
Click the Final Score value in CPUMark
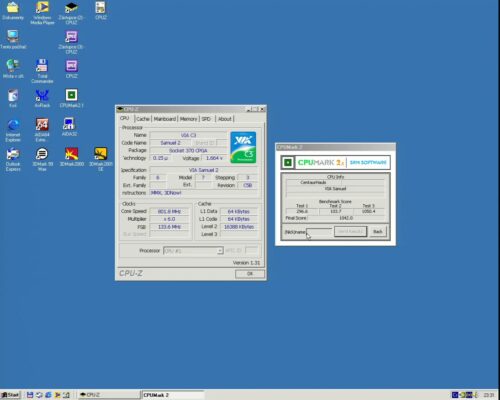point(346,218)
